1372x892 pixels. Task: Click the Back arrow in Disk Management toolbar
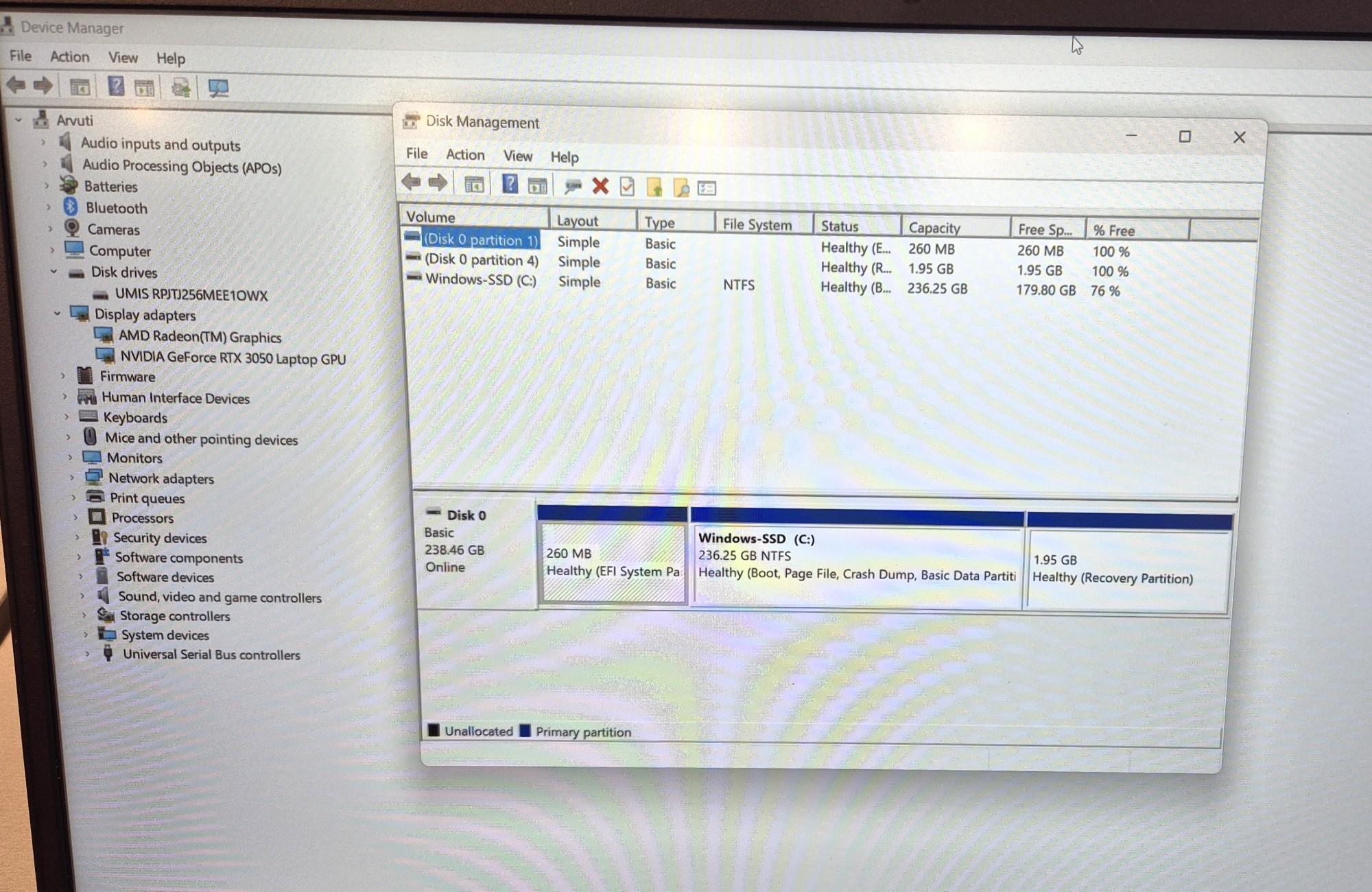click(411, 182)
